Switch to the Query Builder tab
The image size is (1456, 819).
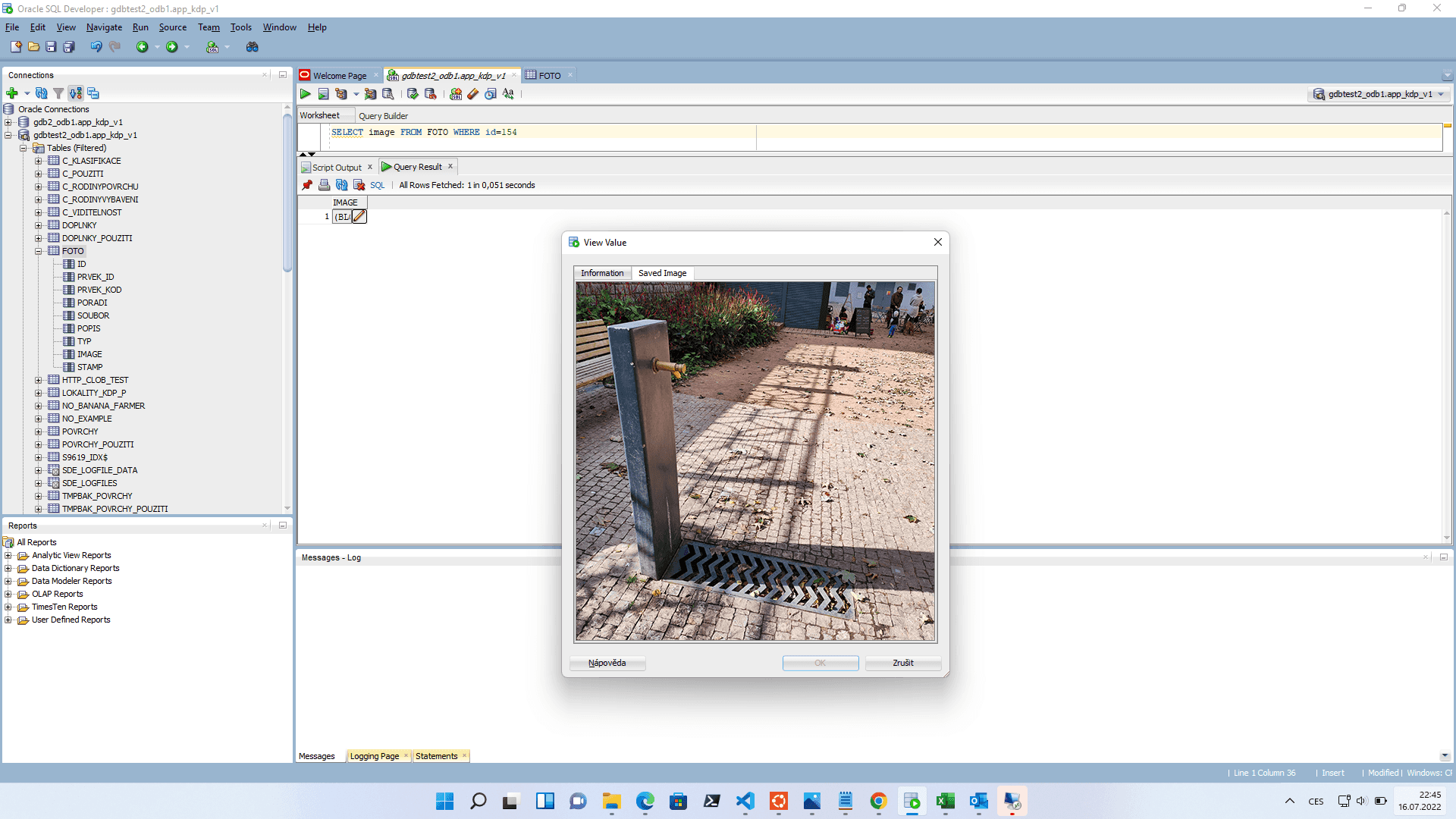(383, 116)
